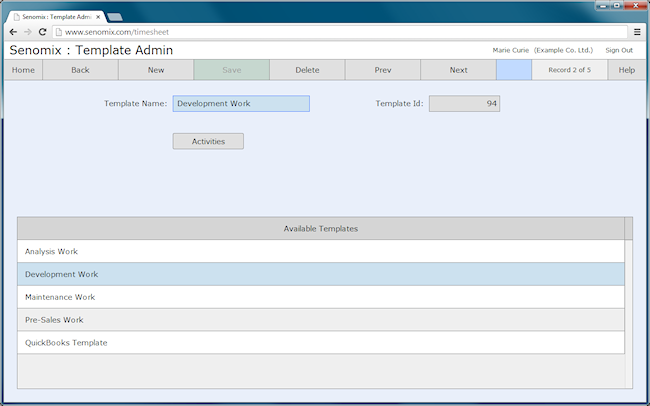Create a New template
This screenshot has height=406, width=650.
click(156, 70)
